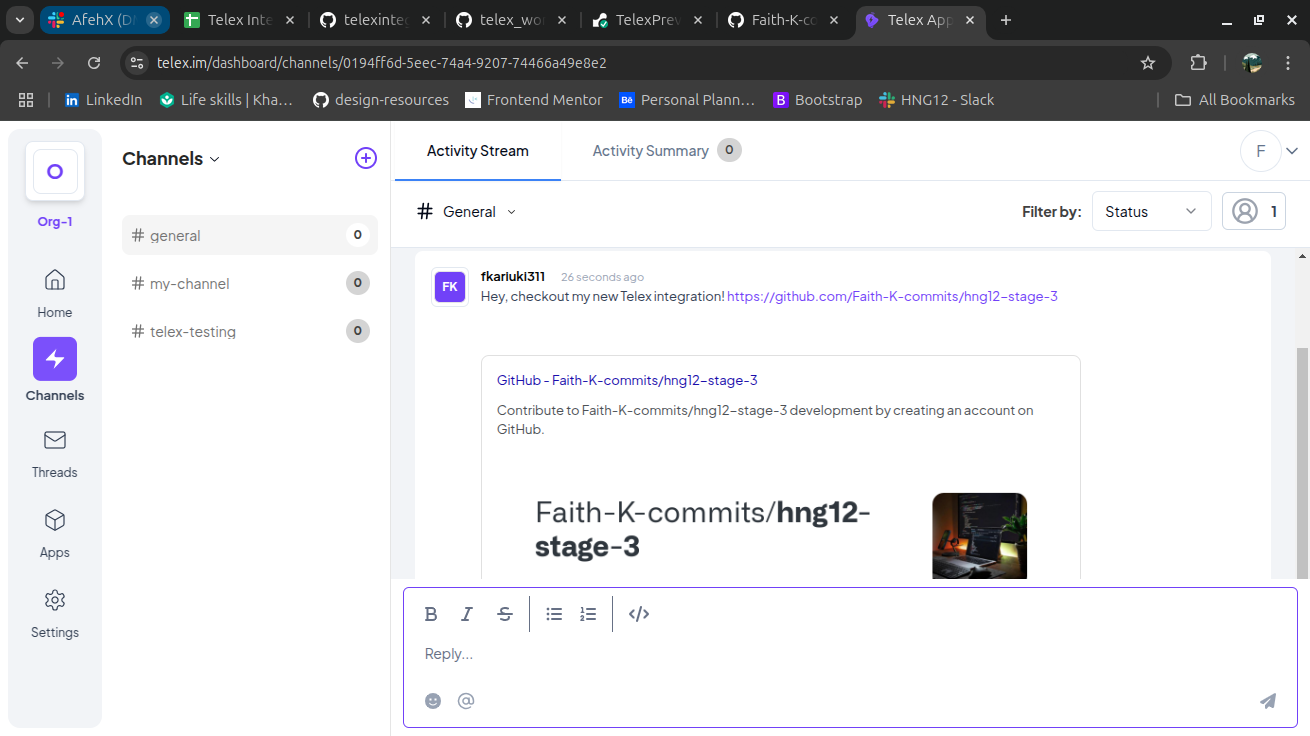Open Apps in the sidebar
The height and width of the screenshot is (736, 1310).
click(x=55, y=534)
